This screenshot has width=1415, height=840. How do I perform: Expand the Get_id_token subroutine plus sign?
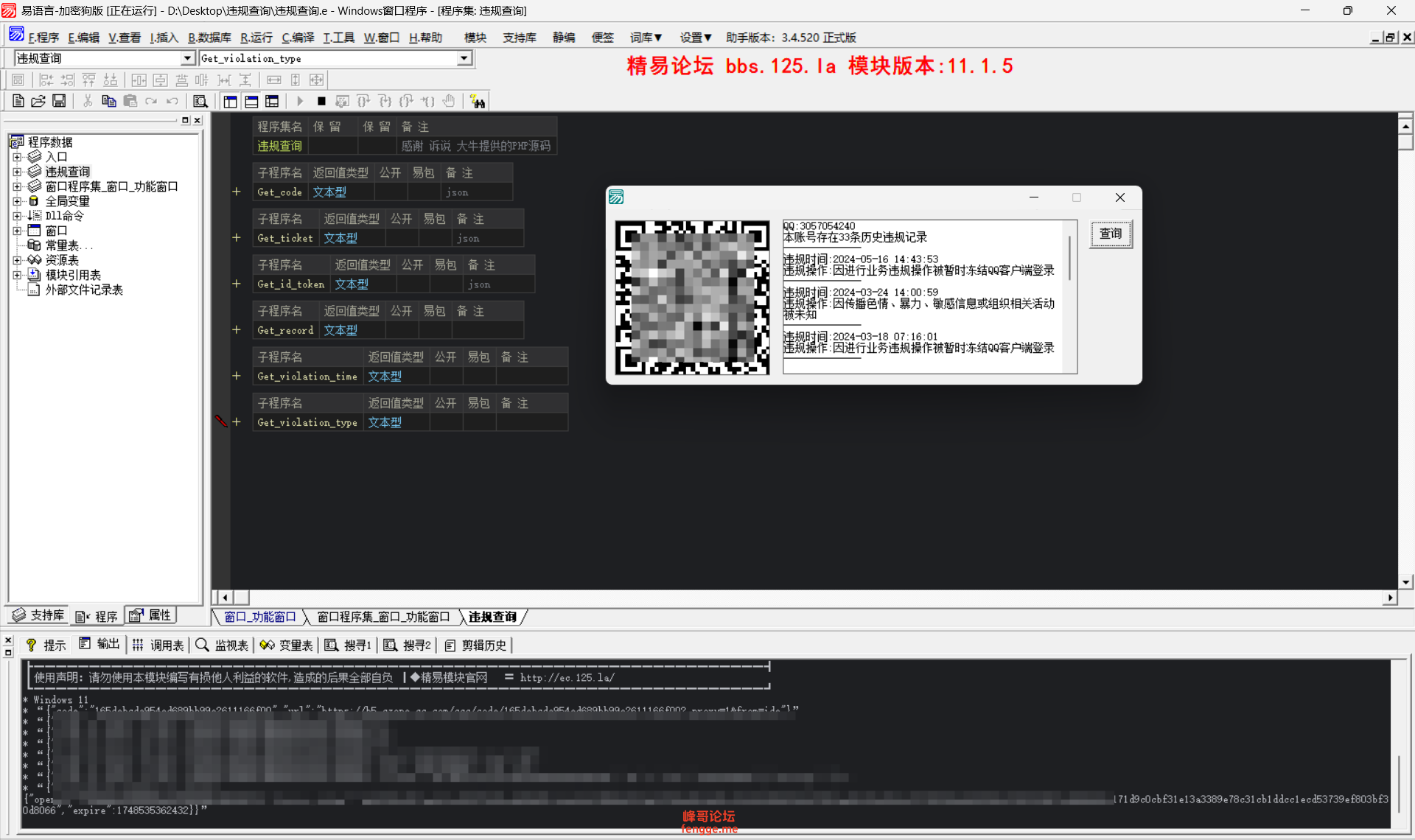(237, 284)
